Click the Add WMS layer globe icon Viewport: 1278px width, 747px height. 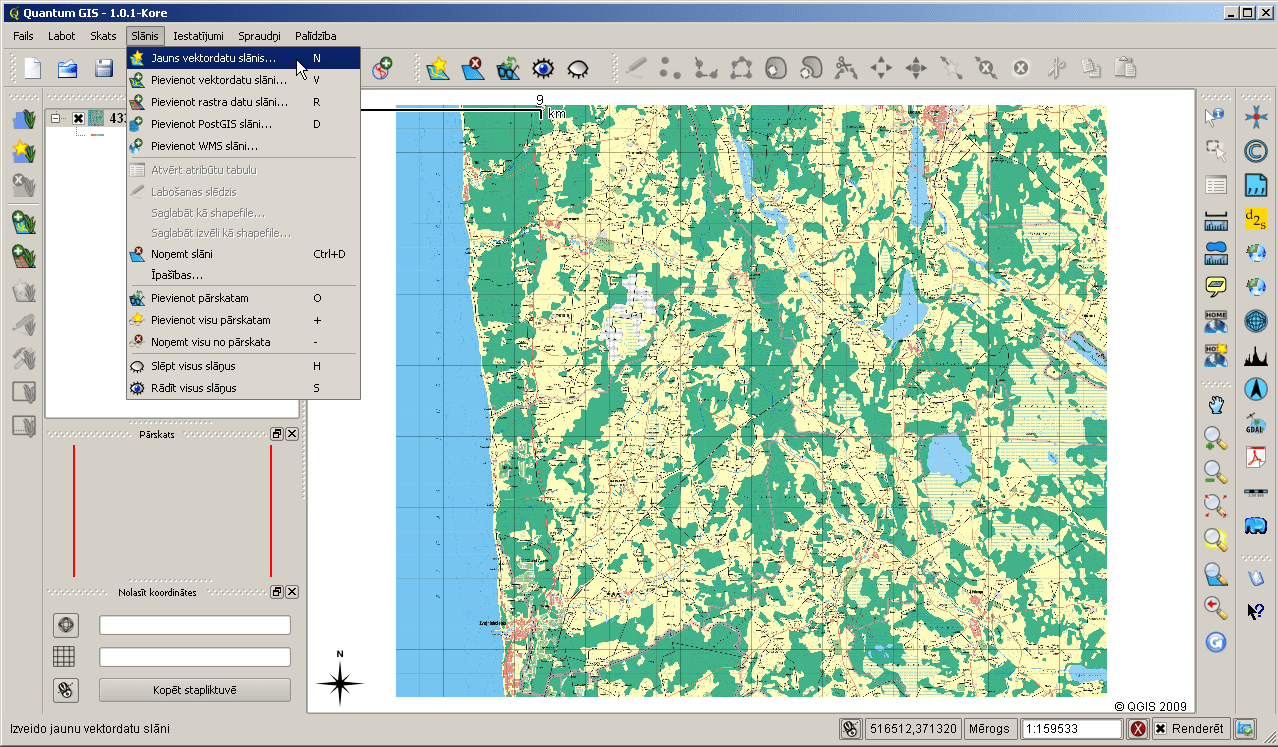tap(381, 68)
